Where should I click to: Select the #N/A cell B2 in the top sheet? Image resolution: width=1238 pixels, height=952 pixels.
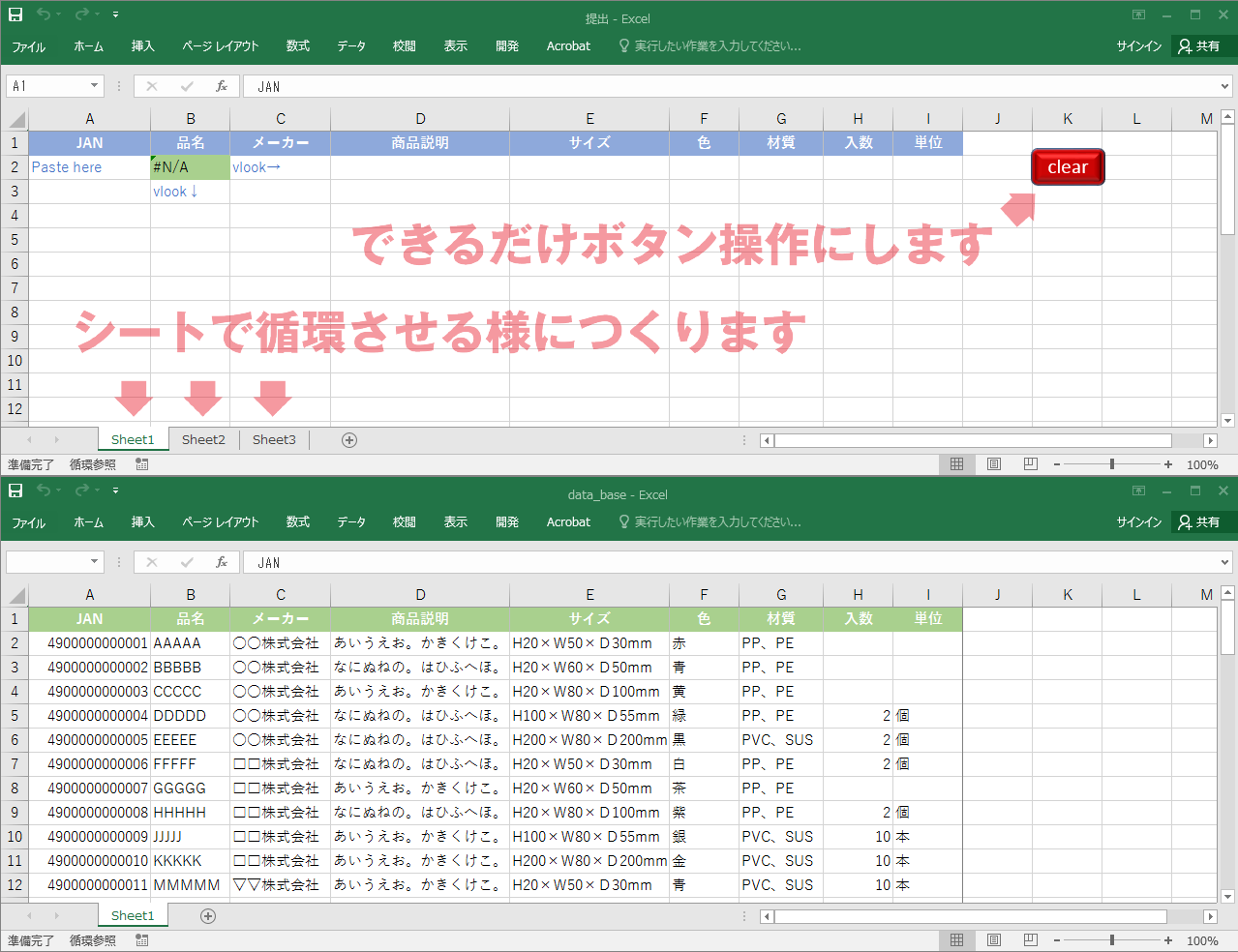click(190, 167)
